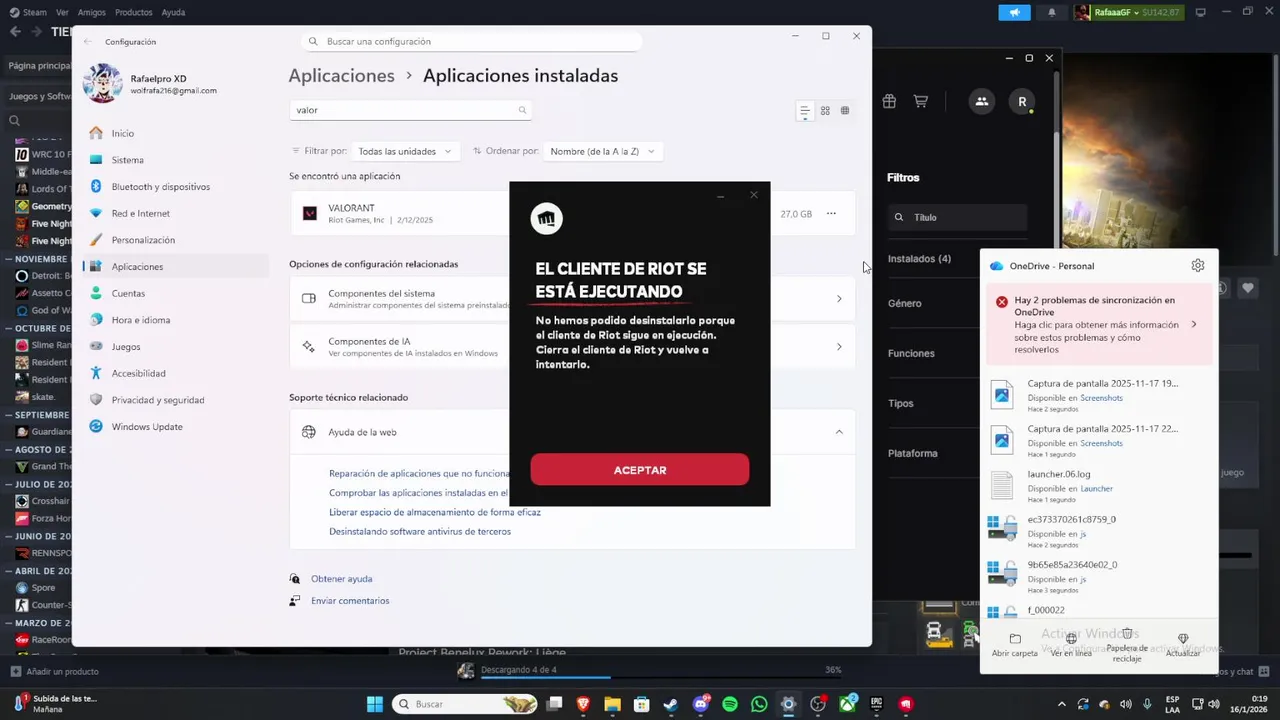Open 'launcher.06.log' in OneDrive list
Screen dimensions: 1280x720
pos(1099,485)
